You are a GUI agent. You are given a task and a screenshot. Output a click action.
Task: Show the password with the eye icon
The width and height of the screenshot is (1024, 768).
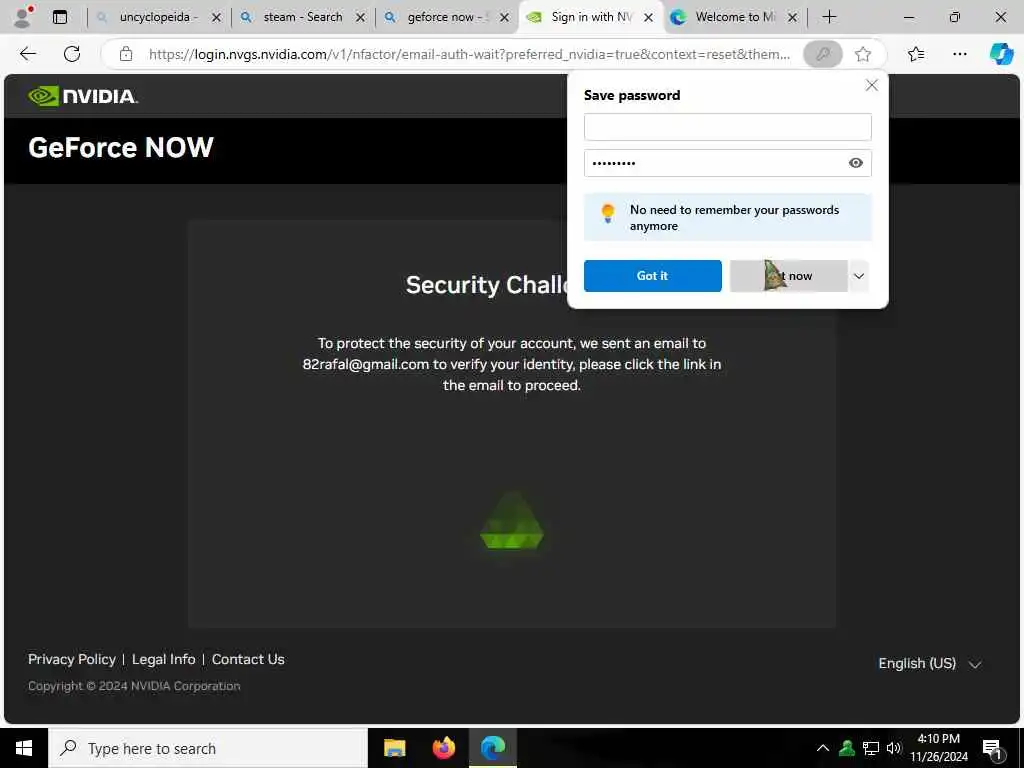pos(856,163)
